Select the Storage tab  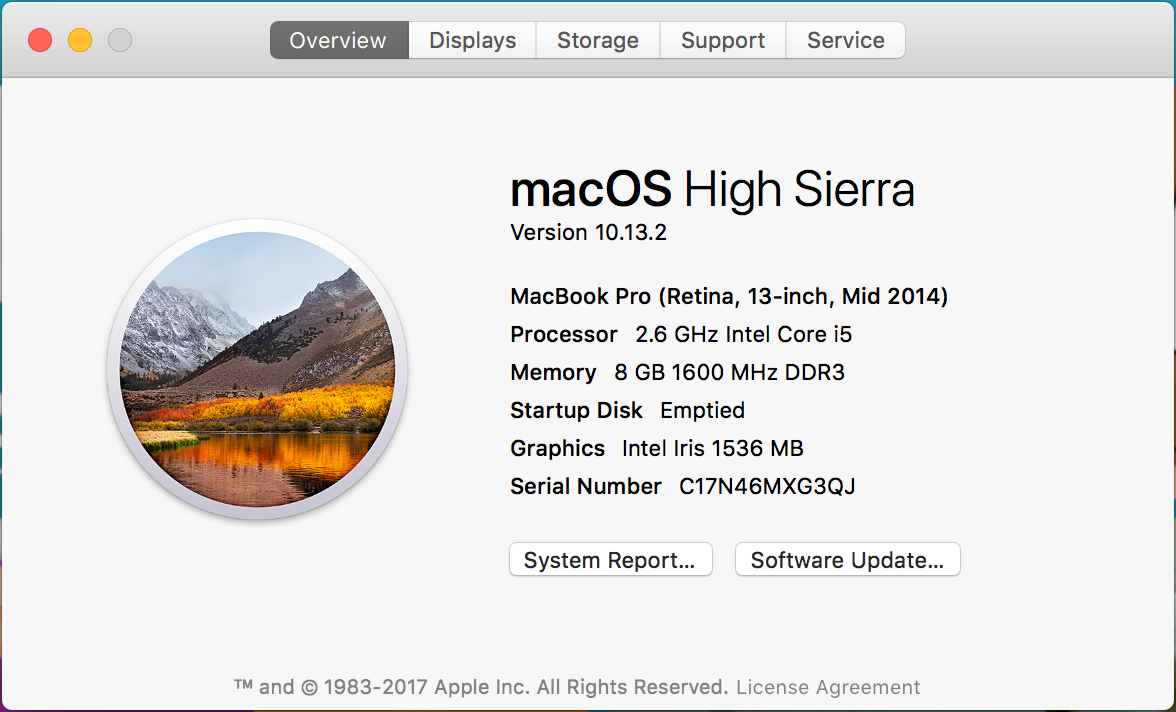[x=598, y=40]
